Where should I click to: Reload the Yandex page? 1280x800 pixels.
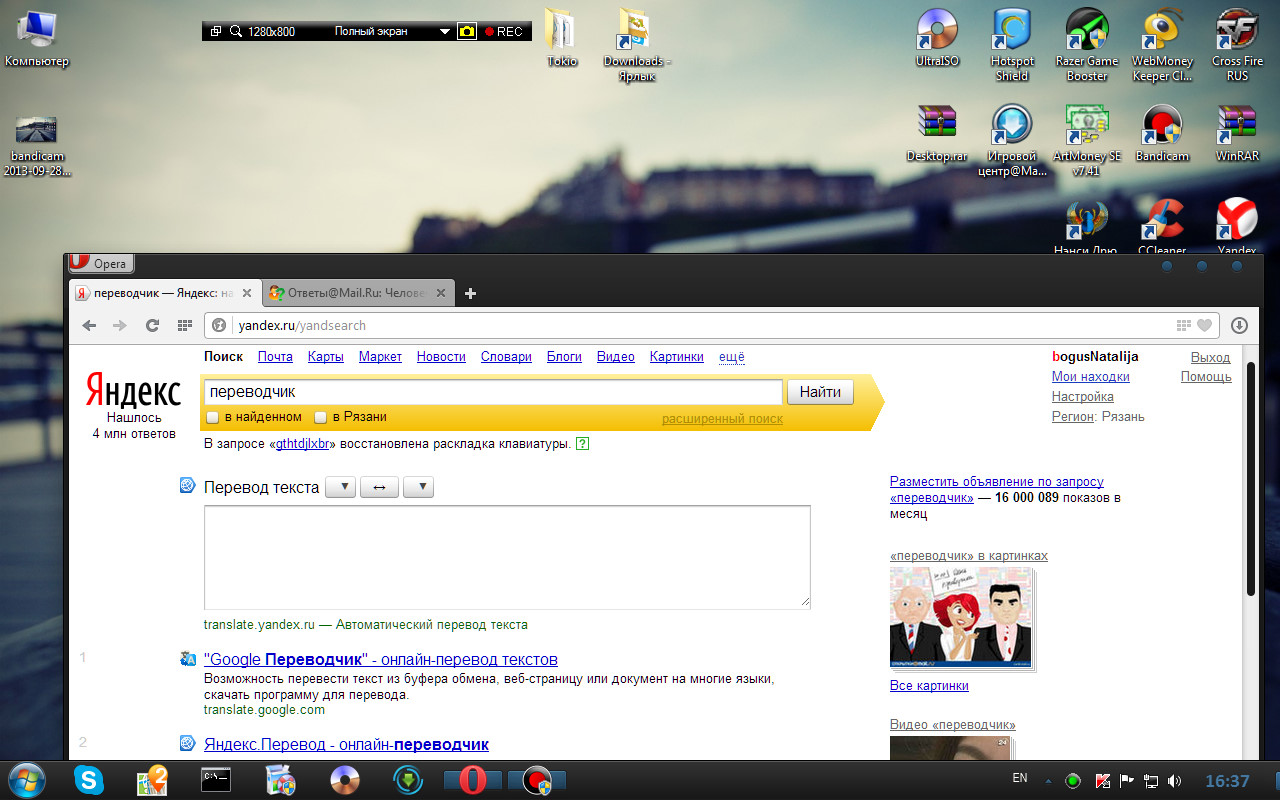pos(152,325)
